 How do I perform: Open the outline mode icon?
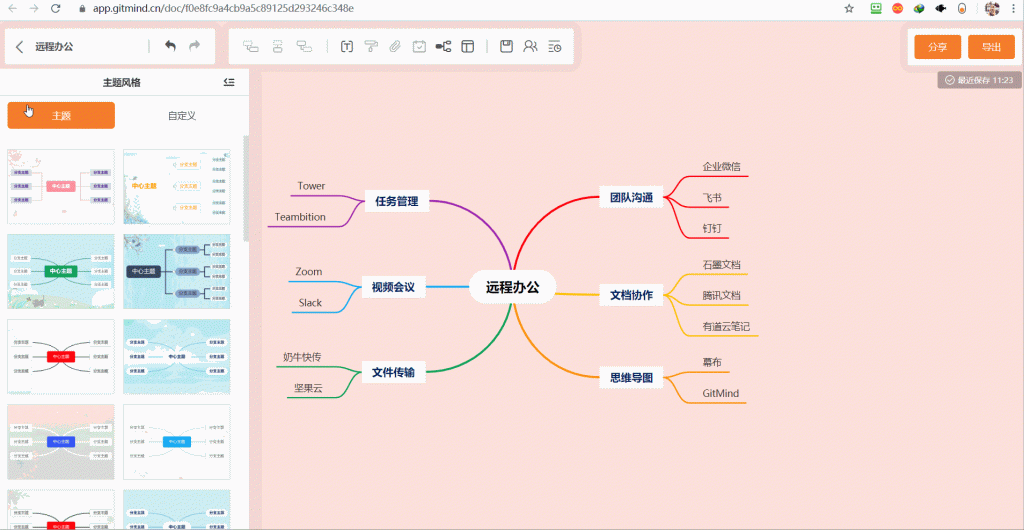555,46
